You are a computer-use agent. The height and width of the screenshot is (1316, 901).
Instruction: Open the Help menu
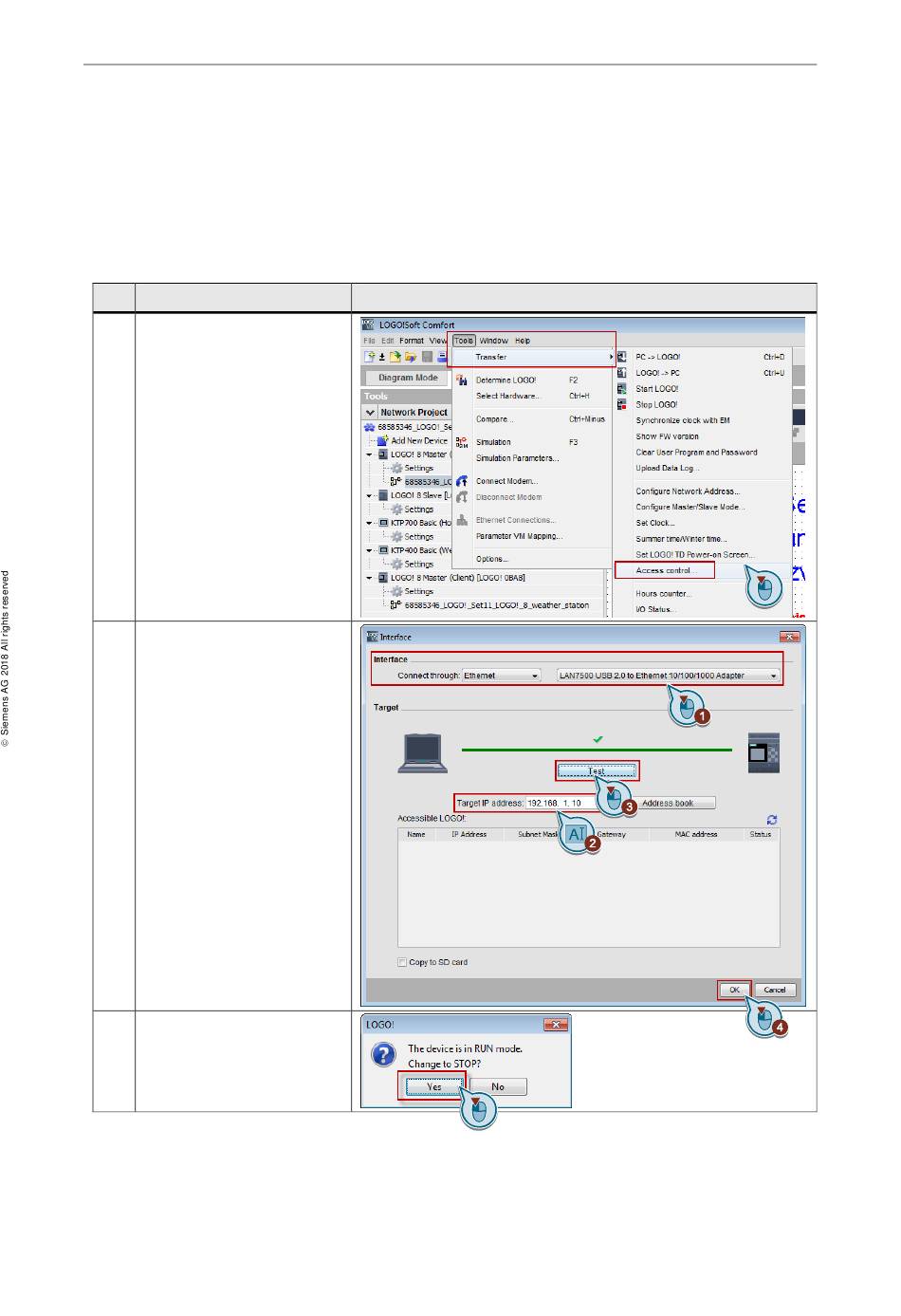pyautogui.click(x=523, y=341)
